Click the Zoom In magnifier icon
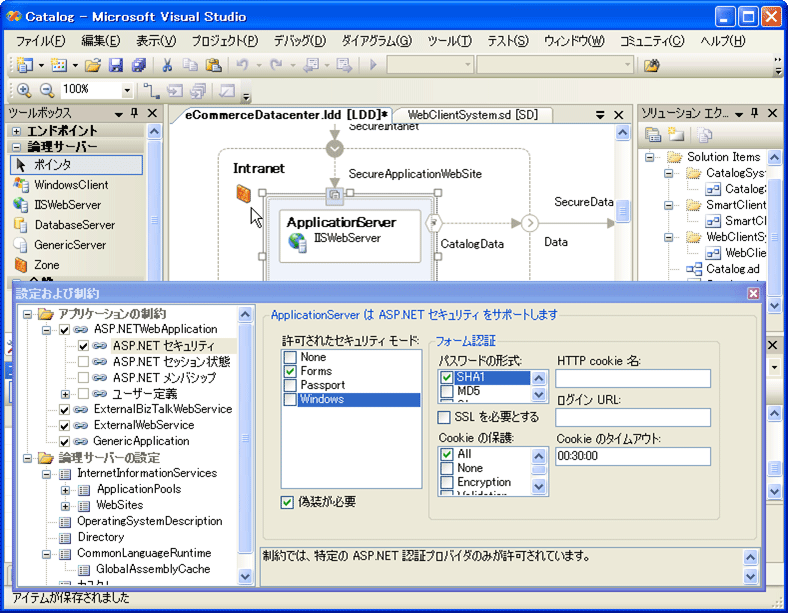The image size is (788, 613). pos(24,90)
